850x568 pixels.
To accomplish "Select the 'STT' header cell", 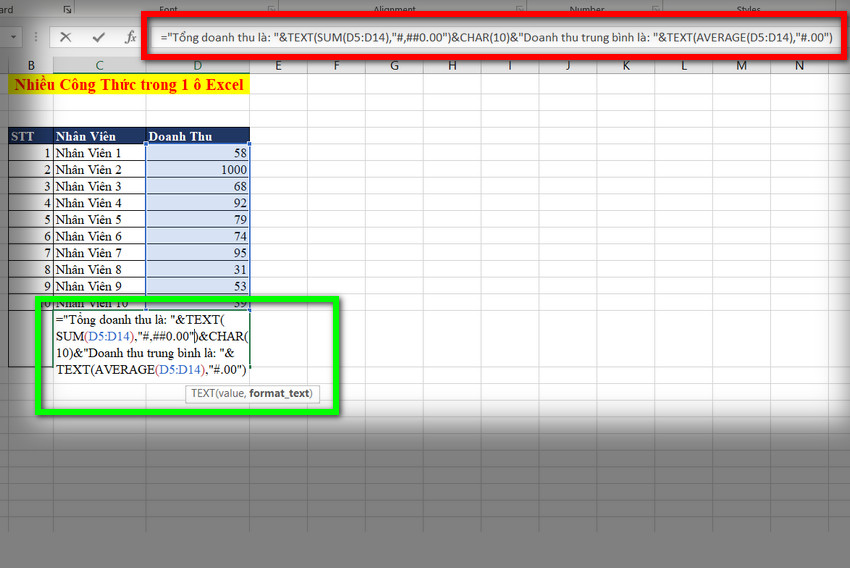I will (31, 136).
